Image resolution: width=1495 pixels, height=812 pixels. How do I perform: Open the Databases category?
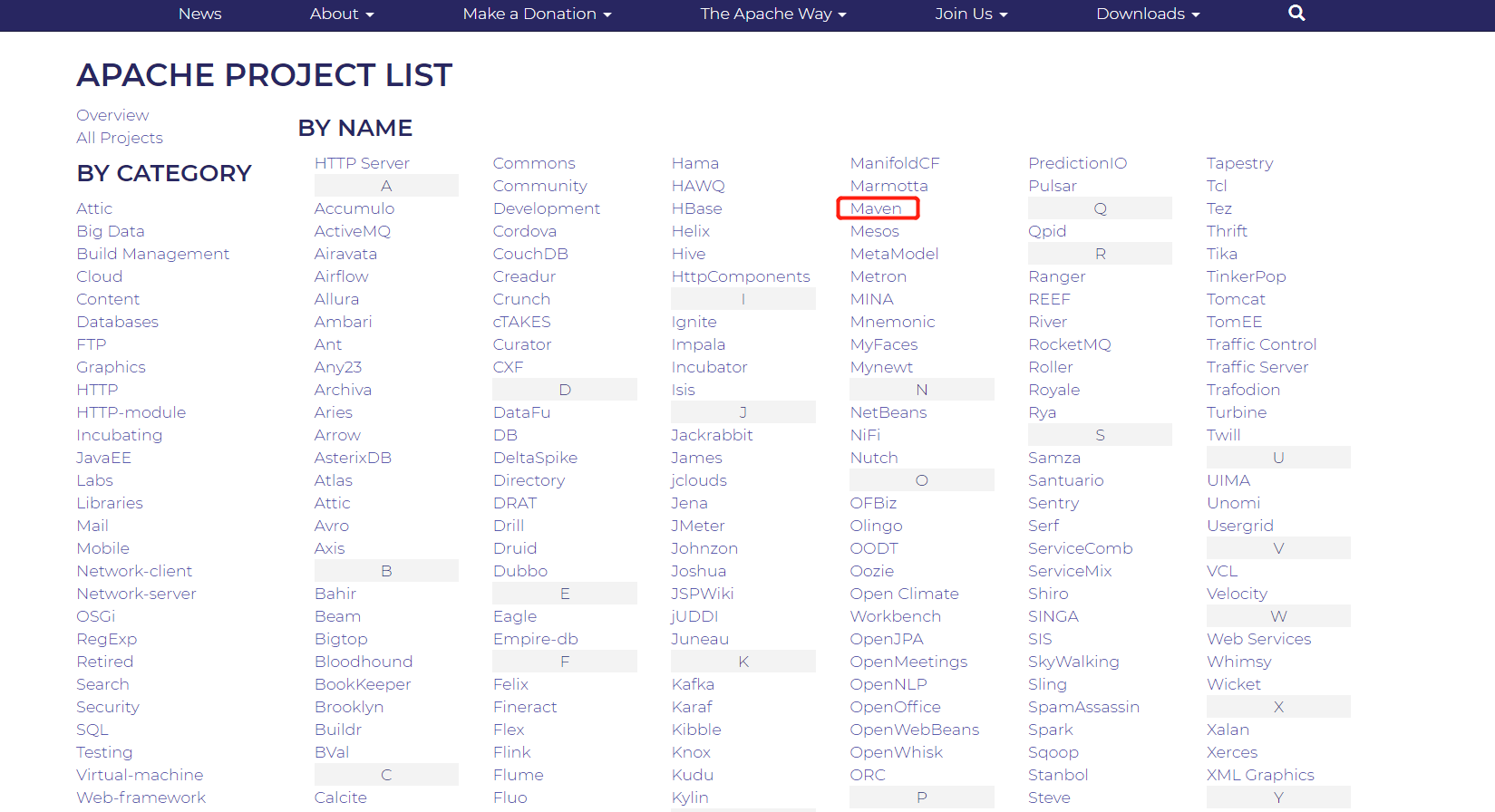coord(118,322)
